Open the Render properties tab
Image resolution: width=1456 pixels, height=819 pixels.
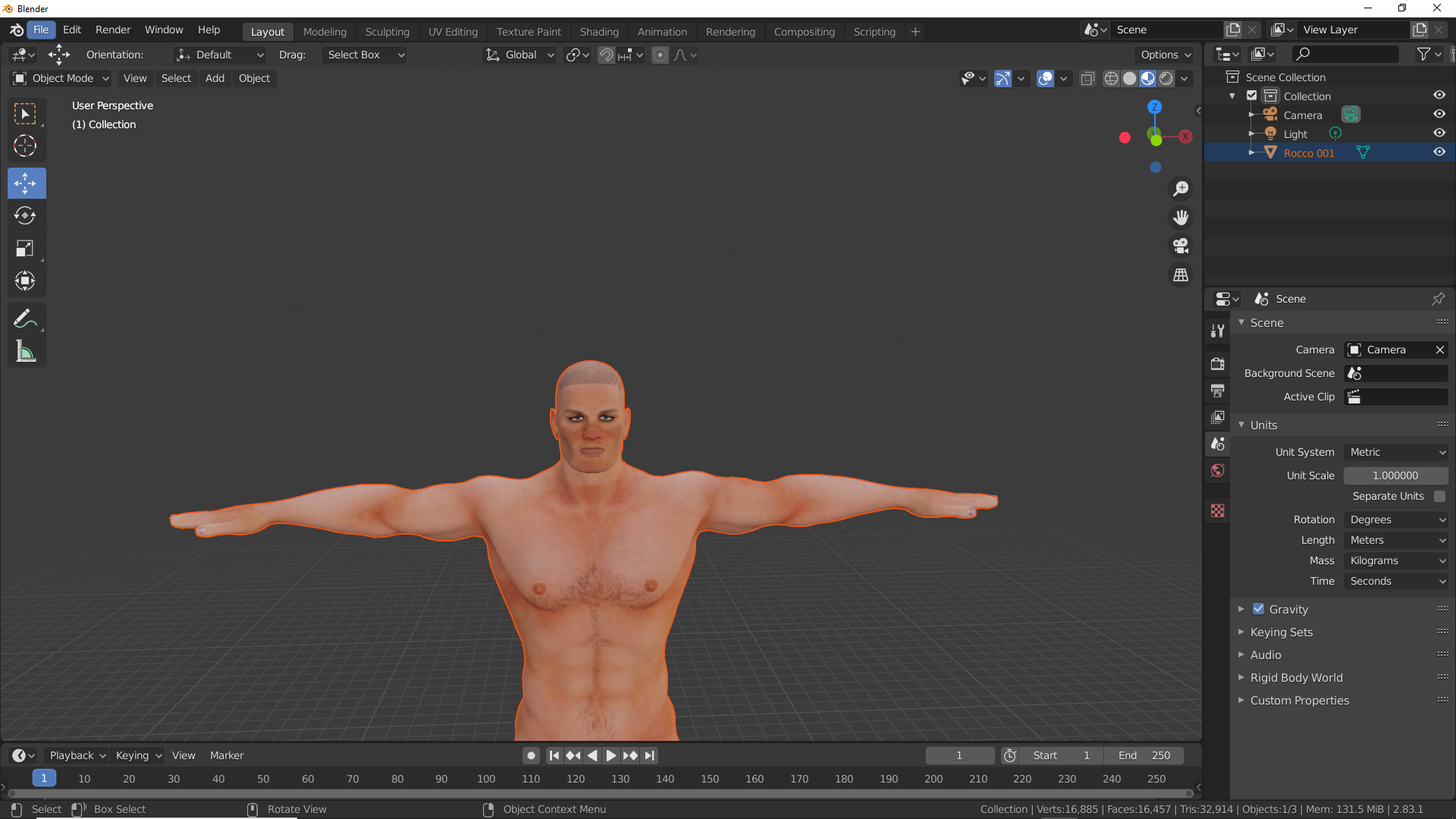coord(1218,364)
